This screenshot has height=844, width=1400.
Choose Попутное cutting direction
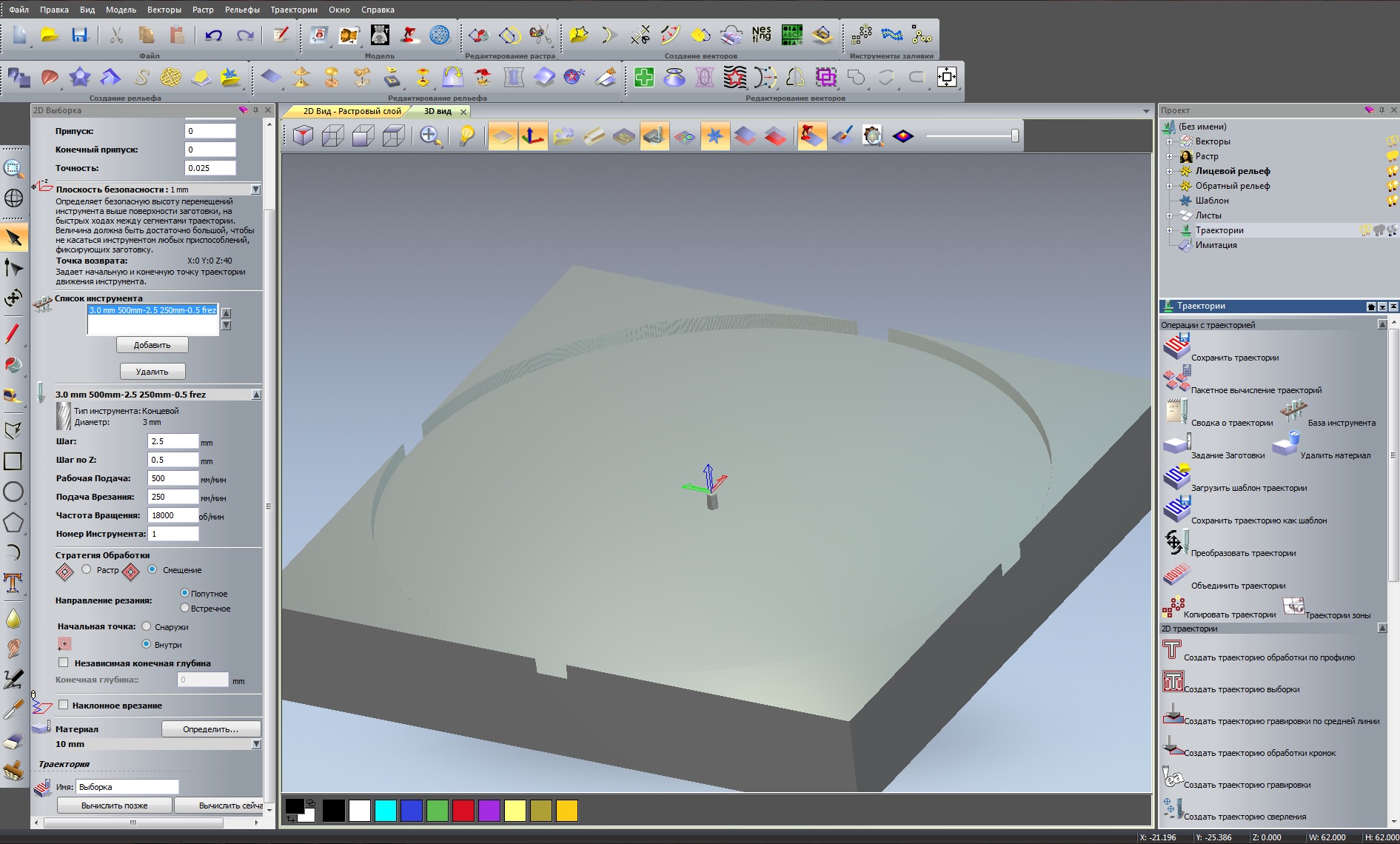coord(184,593)
